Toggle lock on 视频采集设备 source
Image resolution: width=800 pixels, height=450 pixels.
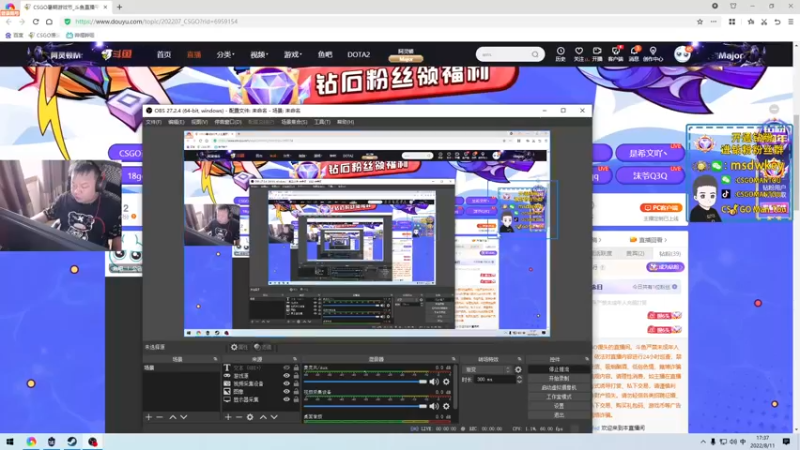pos(296,383)
